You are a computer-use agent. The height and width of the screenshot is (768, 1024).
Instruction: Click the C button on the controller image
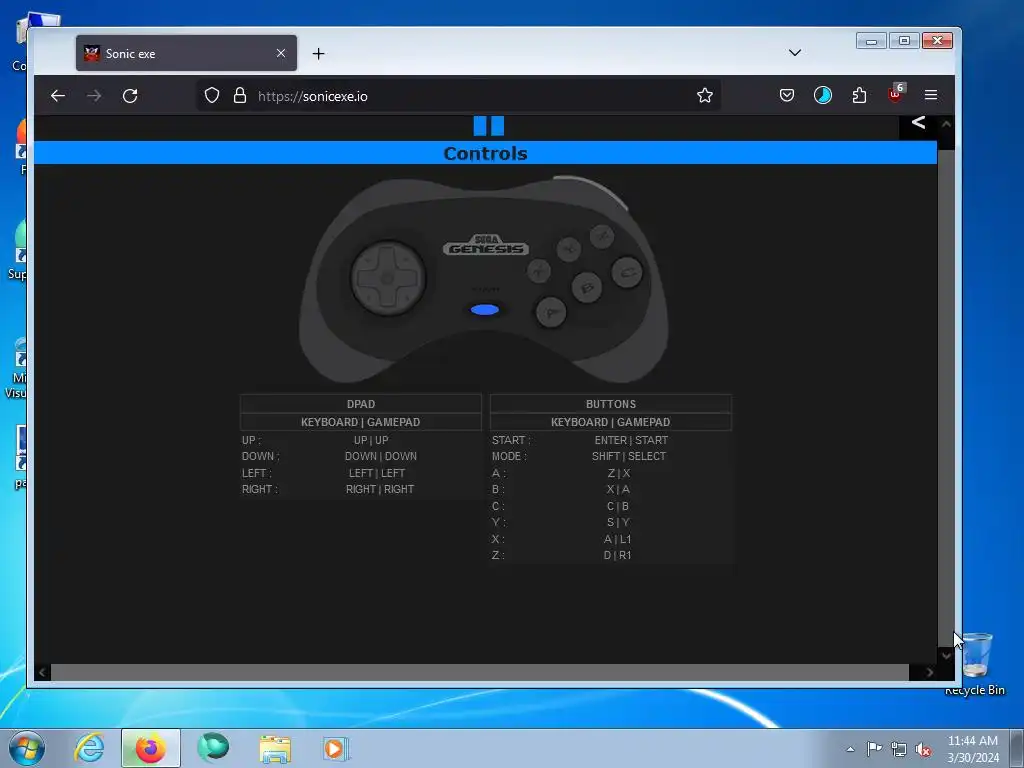(628, 272)
